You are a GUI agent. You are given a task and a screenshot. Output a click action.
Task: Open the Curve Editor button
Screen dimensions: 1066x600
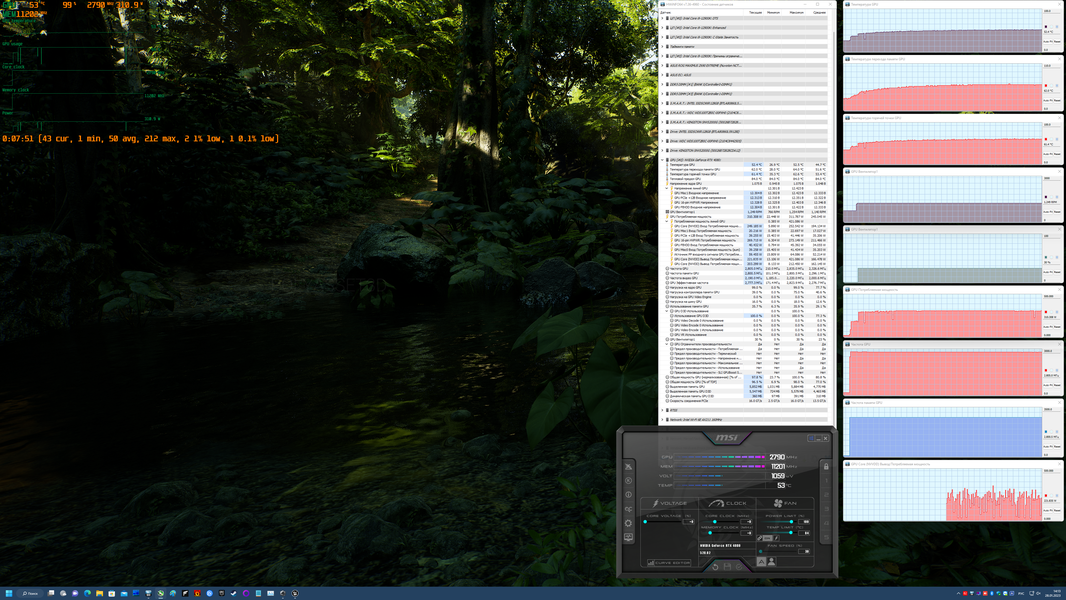[x=669, y=563]
